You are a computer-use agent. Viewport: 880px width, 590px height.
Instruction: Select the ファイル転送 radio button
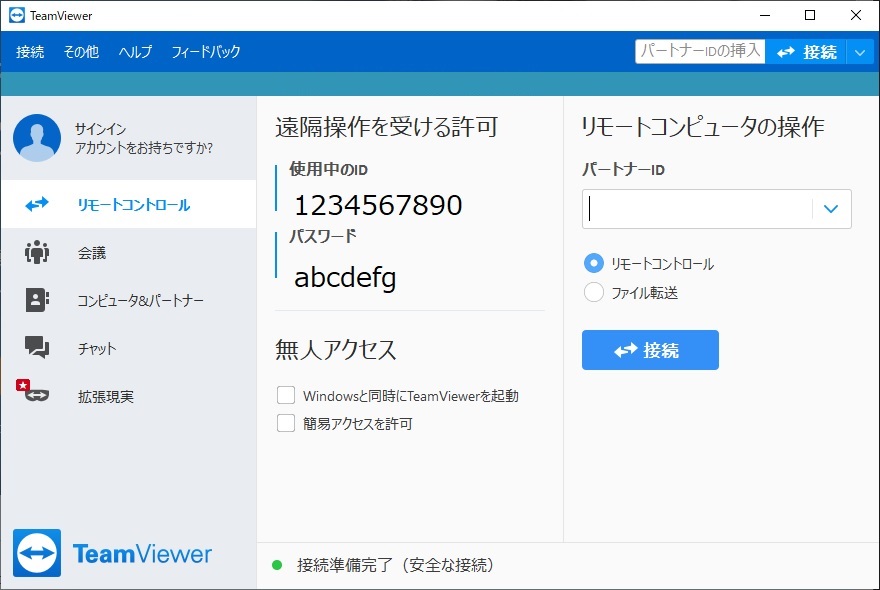(594, 292)
